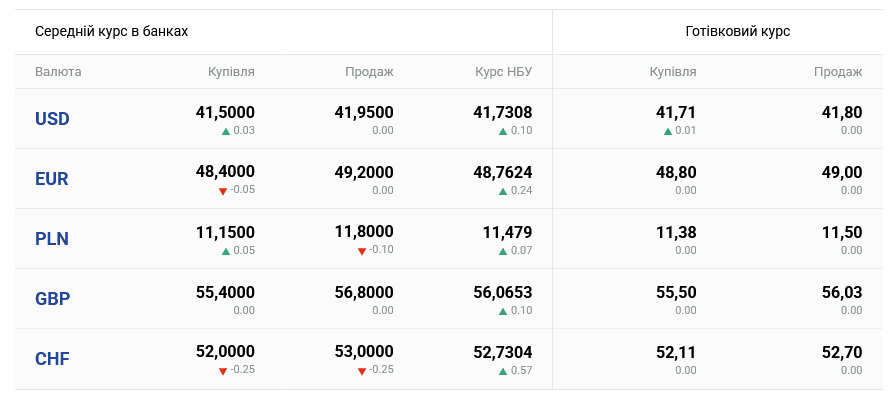
Task: Open the USD currency link
Action: pyautogui.click(x=52, y=119)
